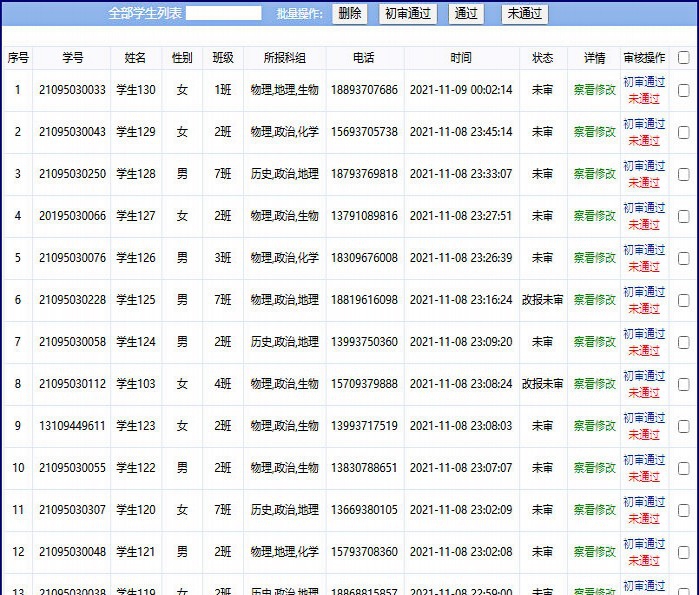Click 初审通过 link for 学生130
Viewport: 699px width, 595px height.
coord(644,82)
